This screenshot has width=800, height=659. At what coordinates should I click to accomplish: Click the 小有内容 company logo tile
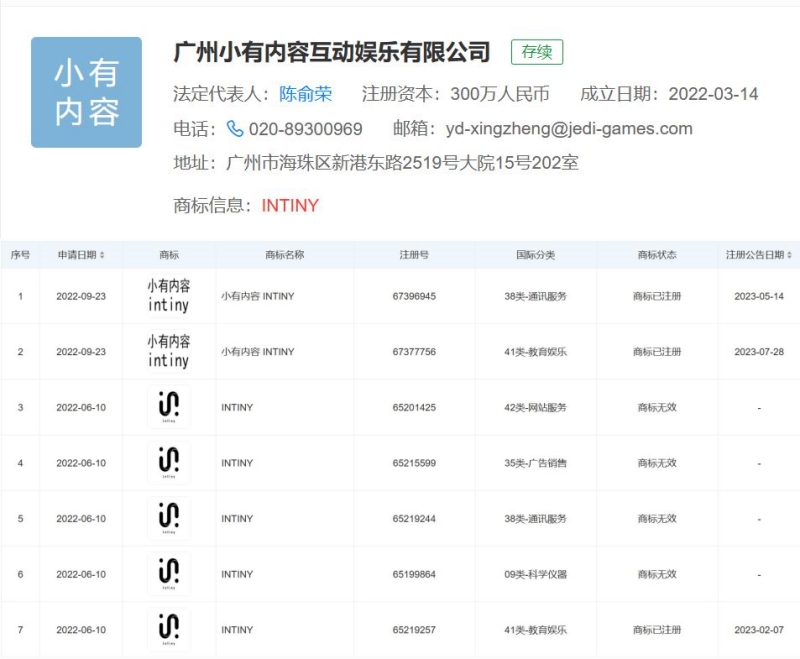coord(86,92)
